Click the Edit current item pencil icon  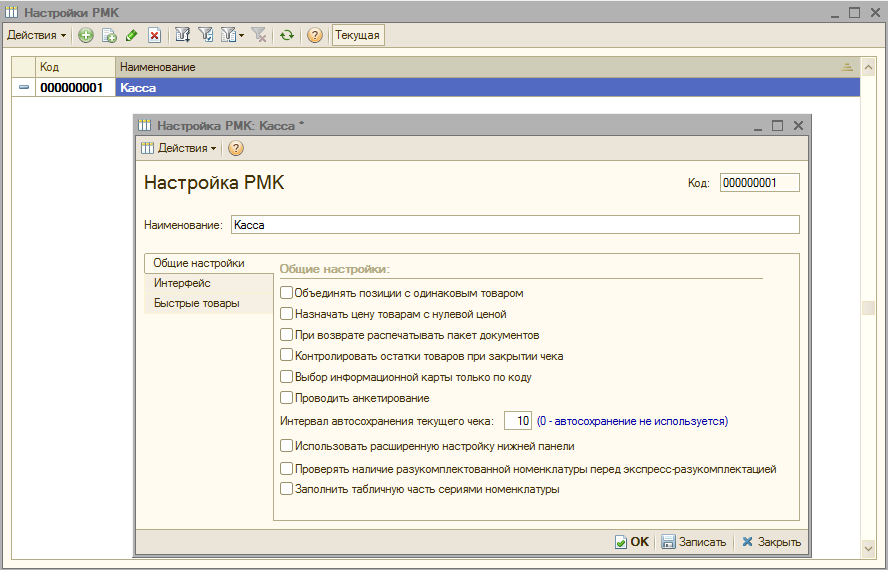point(132,35)
